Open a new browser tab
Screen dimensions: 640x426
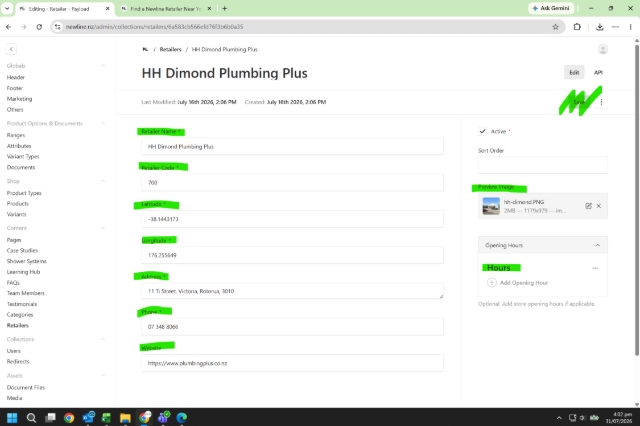pyautogui.click(x=224, y=8)
